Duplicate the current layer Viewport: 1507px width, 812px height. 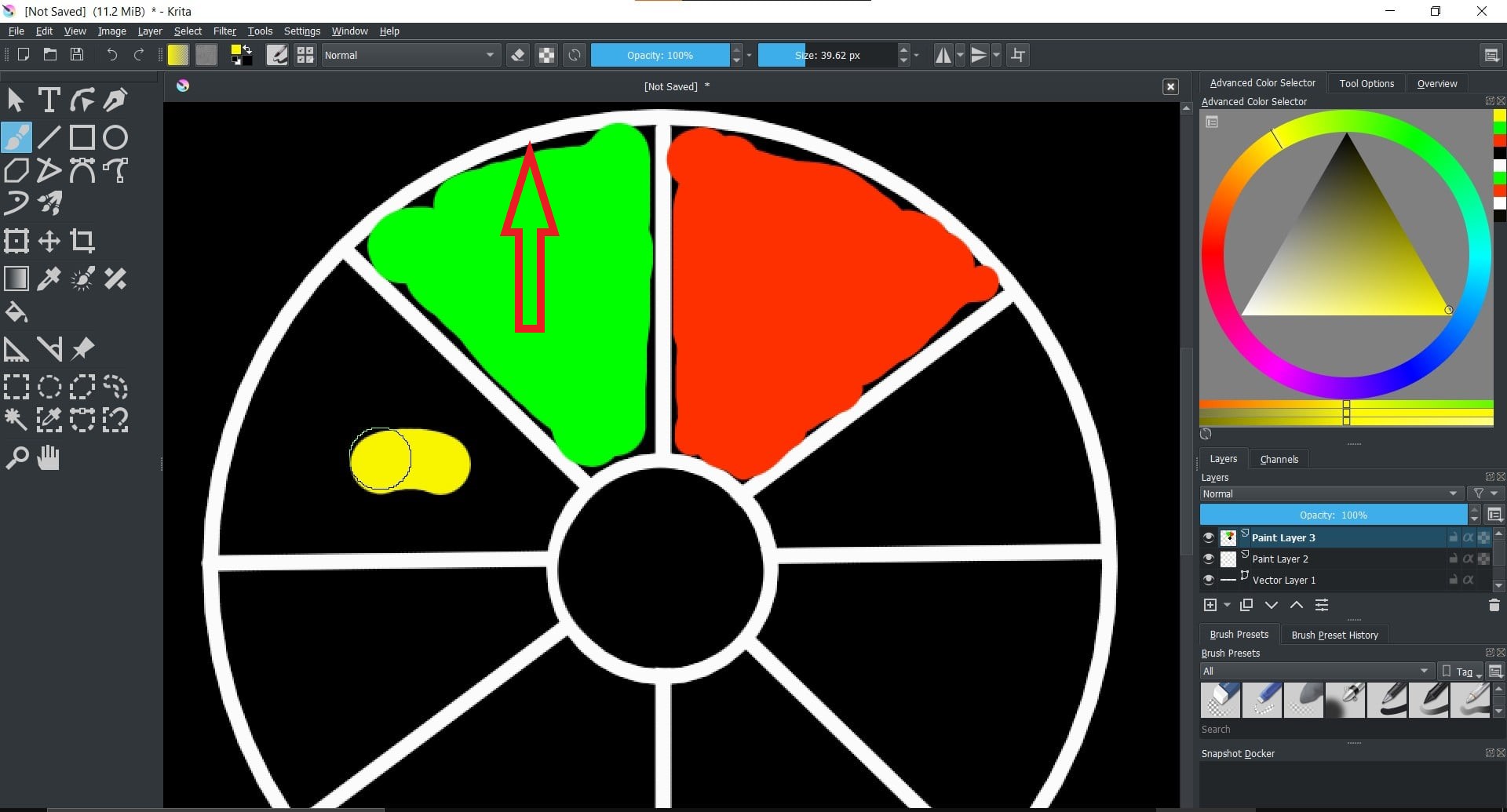tap(1246, 605)
